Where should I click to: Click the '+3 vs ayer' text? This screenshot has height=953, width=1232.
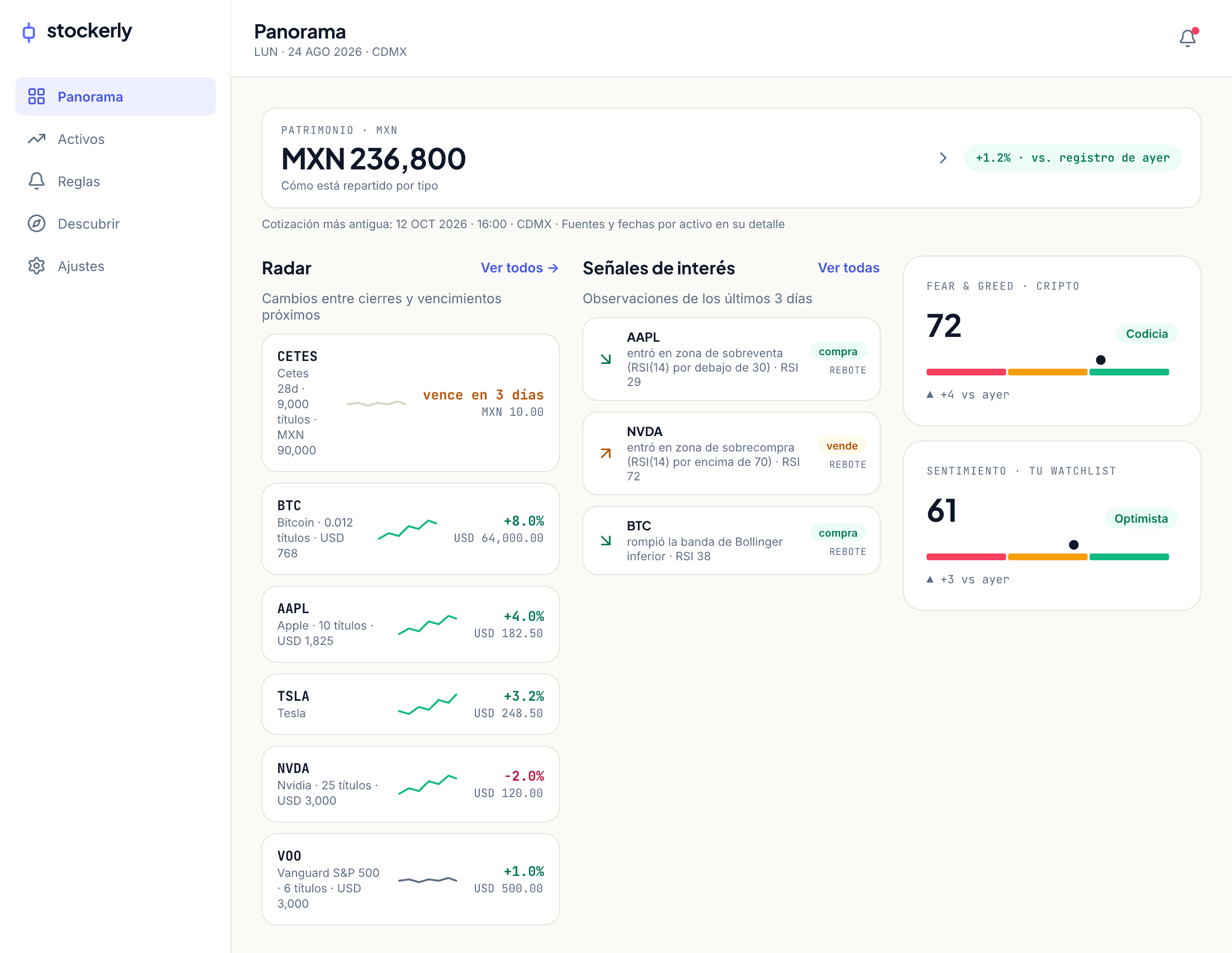point(975,580)
